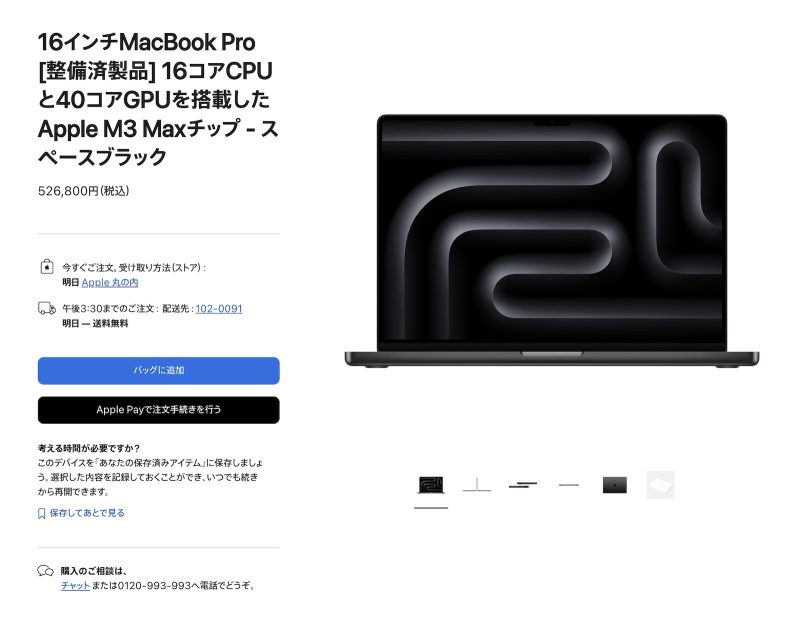This screenshot has width=800, height=617.
Task: Click the 考える時間が必要ですか？ heading
Action: coord(89,448)
